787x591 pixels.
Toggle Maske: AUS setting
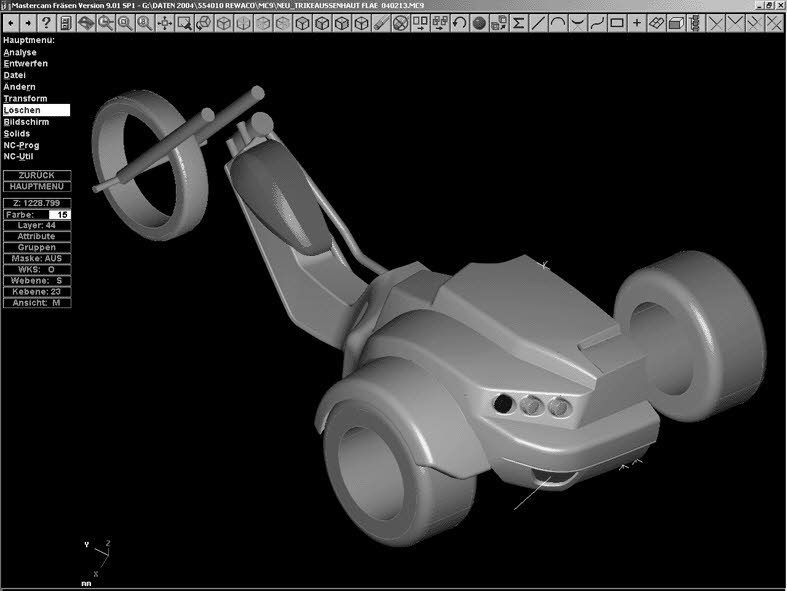pyautogui.click(x=37, y=258)
